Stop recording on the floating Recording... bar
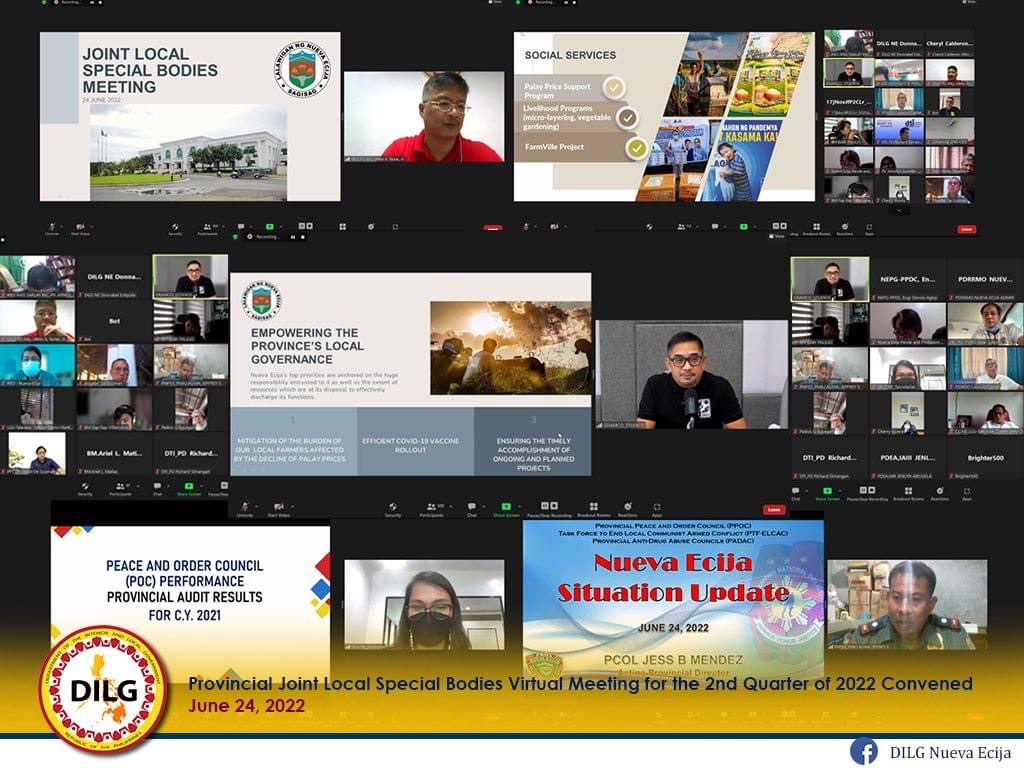Viewport: 1024px width, 768px height. [x=302, y=237]
